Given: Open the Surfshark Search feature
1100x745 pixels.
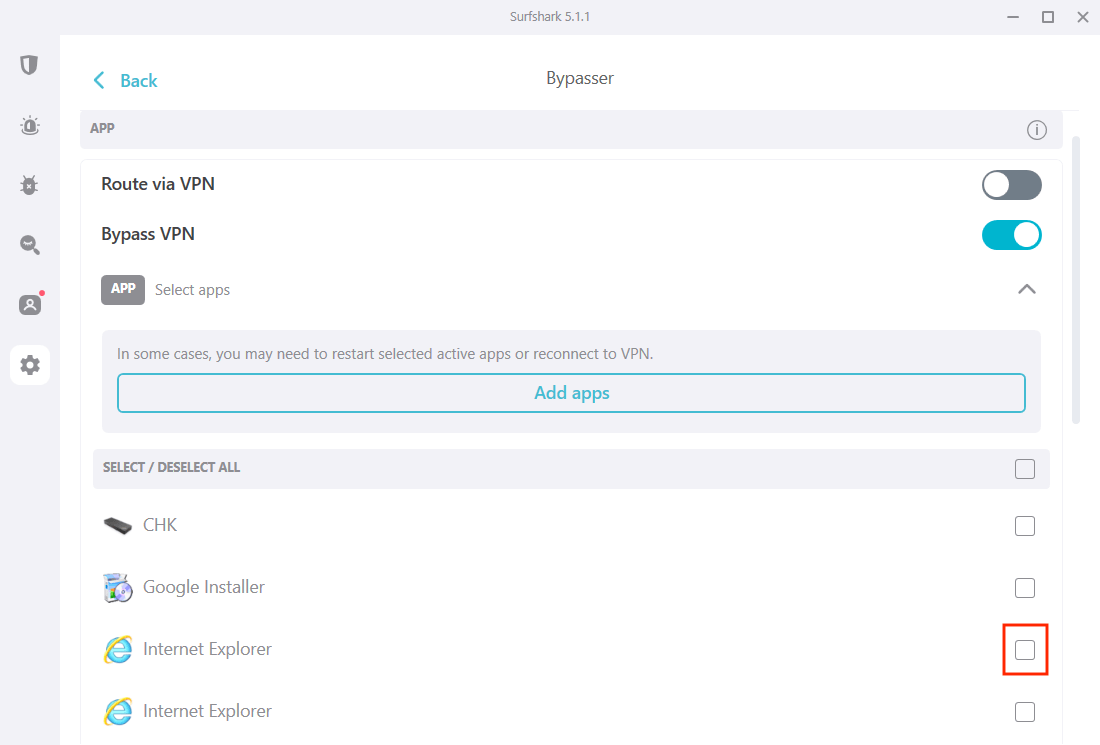Looking at the screenshot, I should [x=29, y=245].
